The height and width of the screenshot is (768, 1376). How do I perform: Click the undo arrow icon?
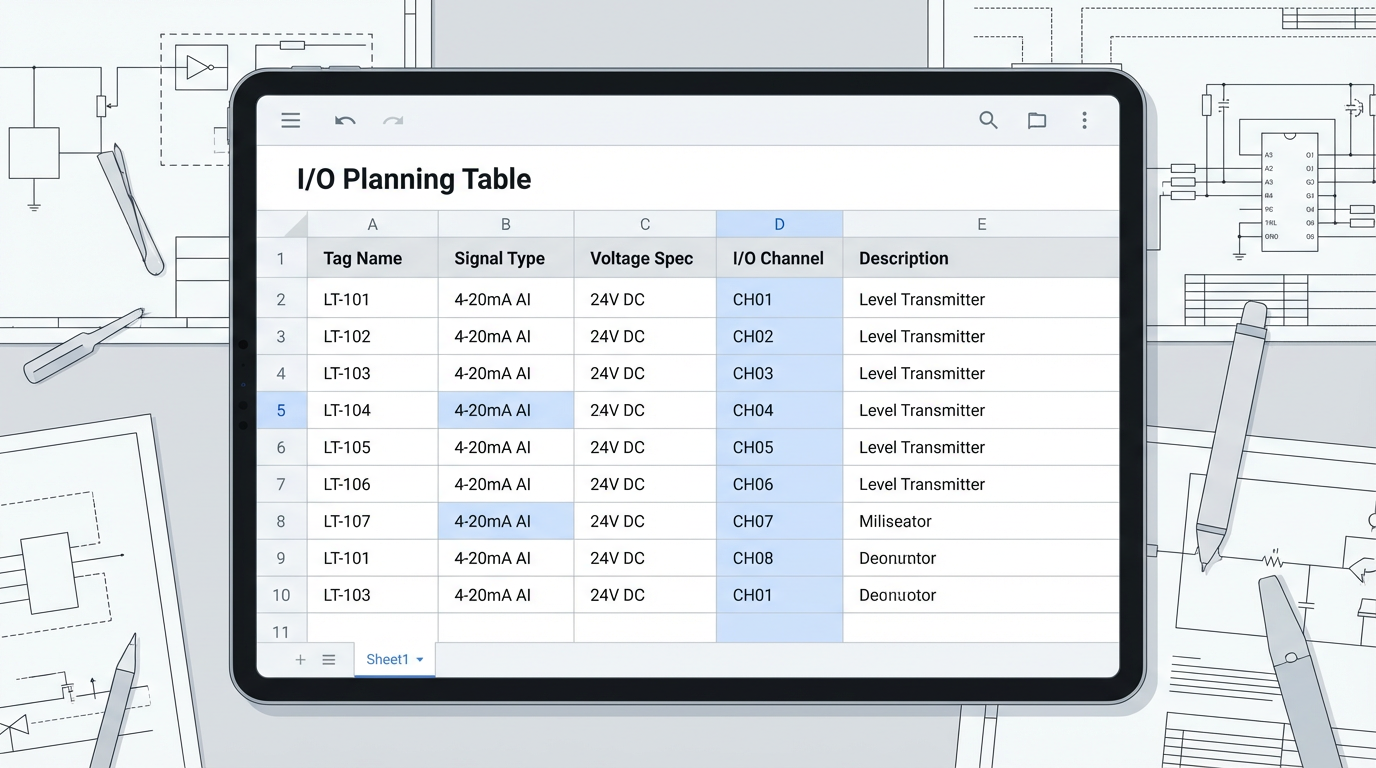pos(345,121)
